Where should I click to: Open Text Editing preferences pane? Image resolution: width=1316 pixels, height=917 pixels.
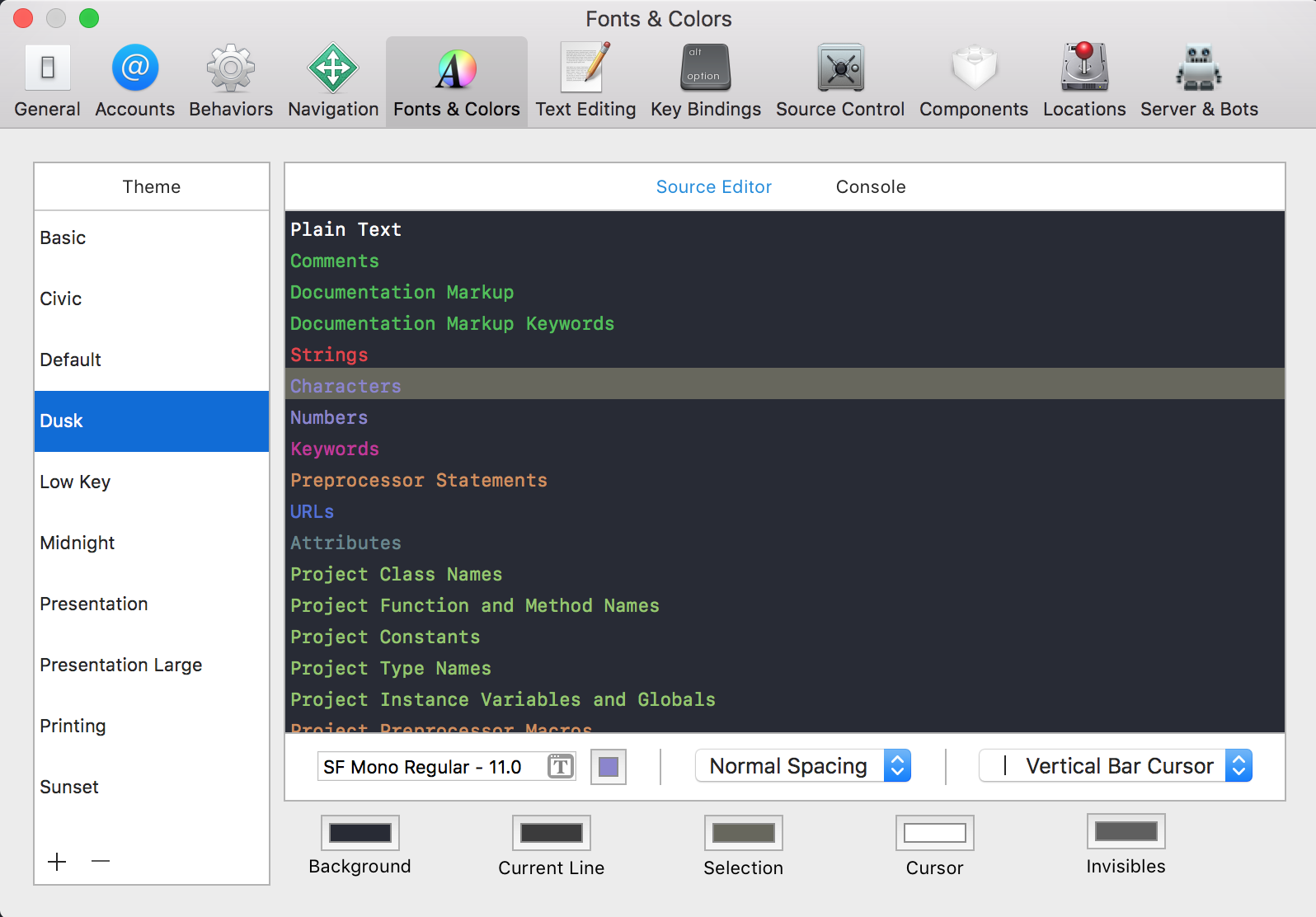[x=585, y=82]
